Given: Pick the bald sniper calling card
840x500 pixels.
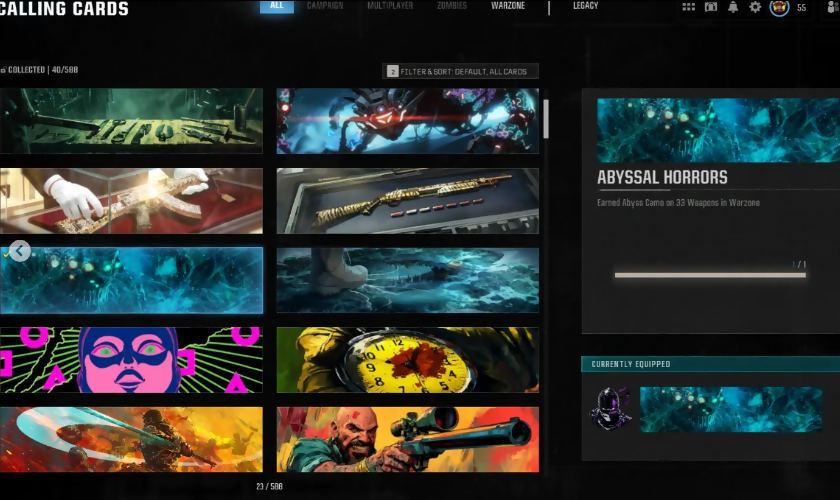Looking at the screenshot, I should point(407,439).
